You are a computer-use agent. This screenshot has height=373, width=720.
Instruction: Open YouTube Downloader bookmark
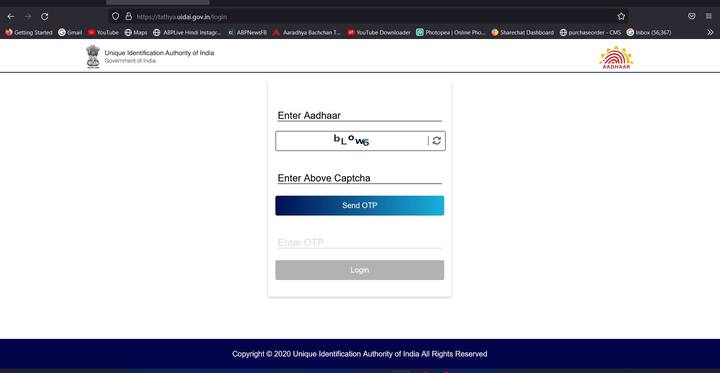379,33
